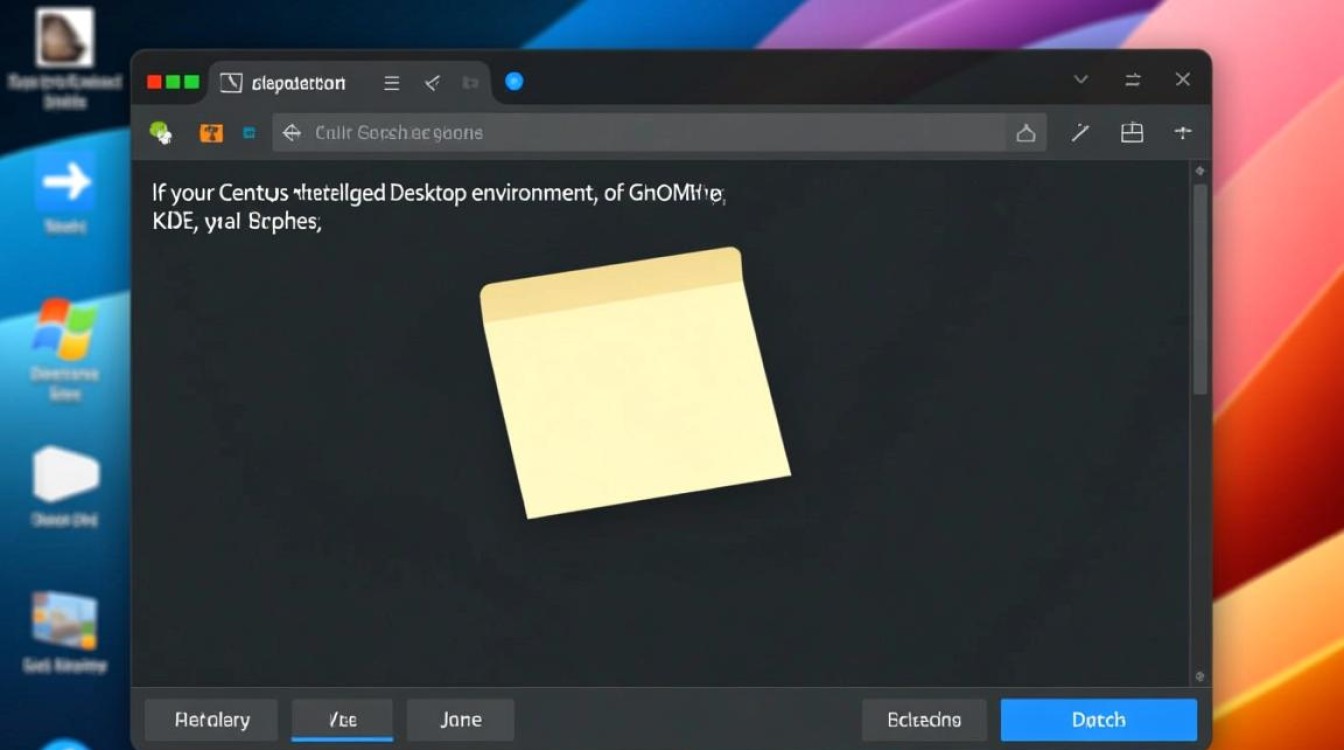This screenshot has width=1344, height=750.
Task: Click the hamburger menu icon in tab bar
Action: 392,83
